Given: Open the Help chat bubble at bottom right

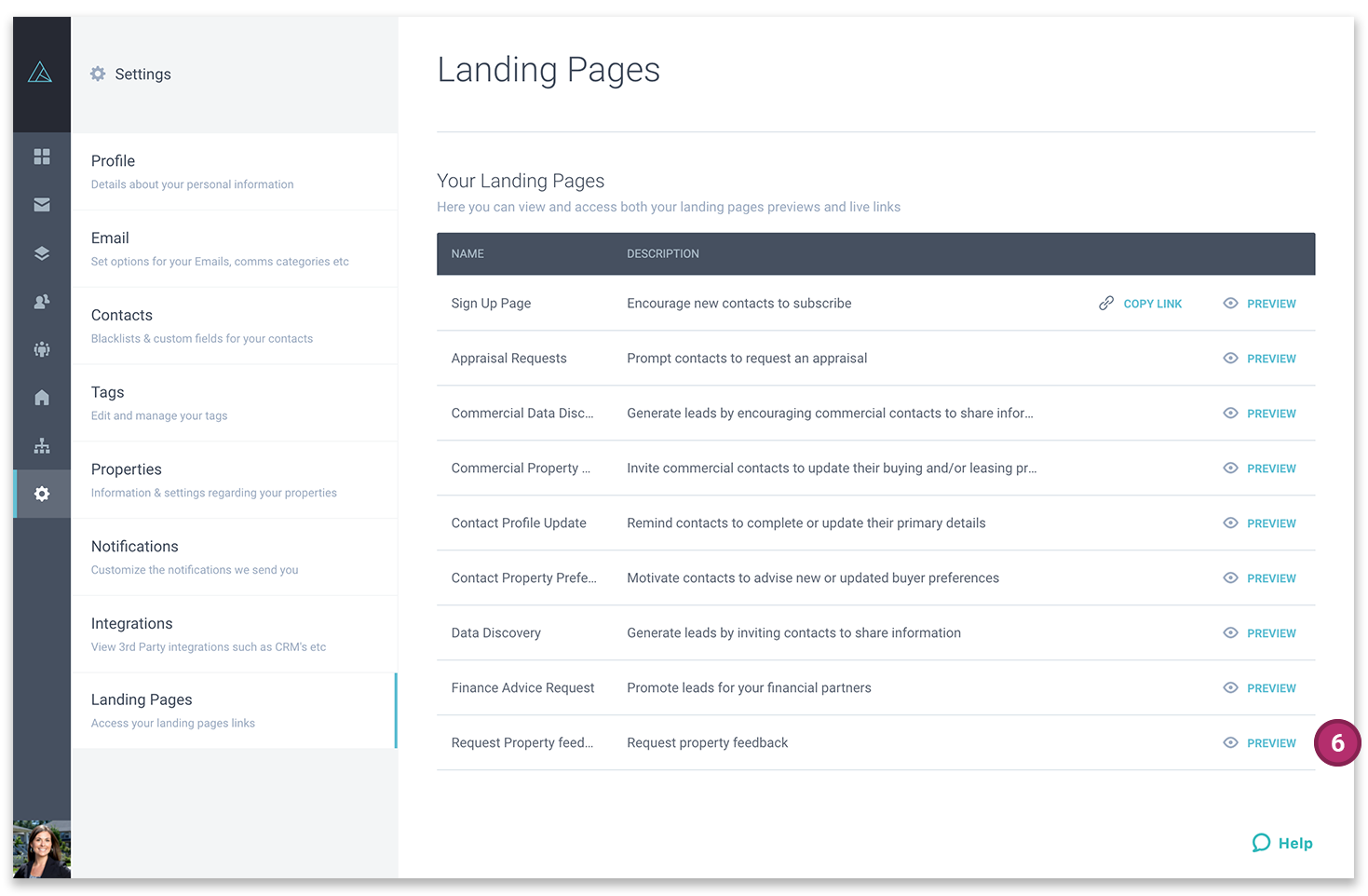Looking at the screenshot, I should click(x=1282, y=843).
